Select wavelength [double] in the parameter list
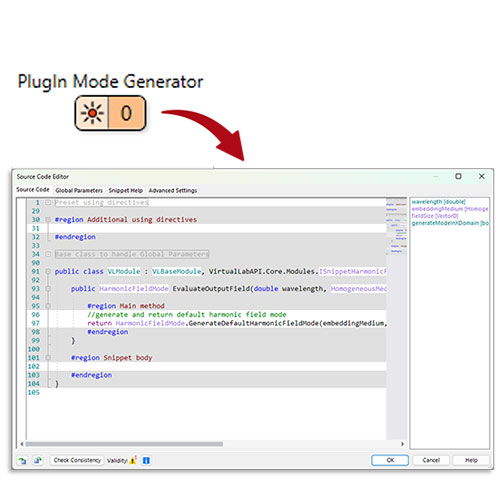The width and height of the screenshot is (500, 500). click(438, 202)
